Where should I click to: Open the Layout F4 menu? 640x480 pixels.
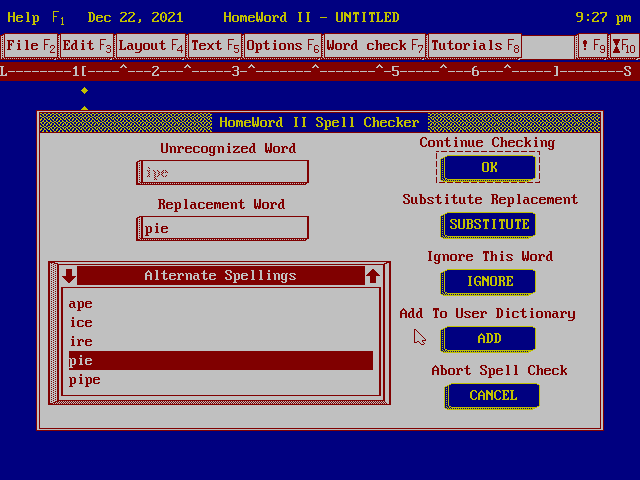pos(151,46)
